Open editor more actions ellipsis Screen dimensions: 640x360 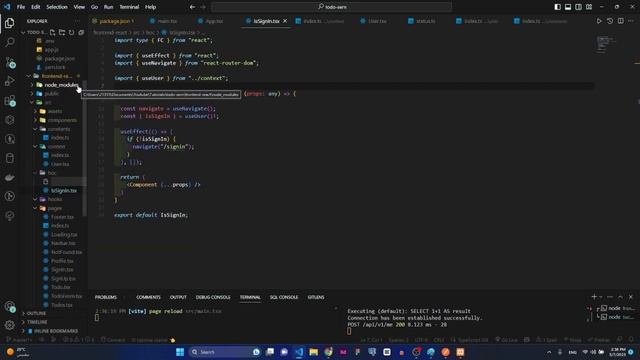(x=631, y=21)
